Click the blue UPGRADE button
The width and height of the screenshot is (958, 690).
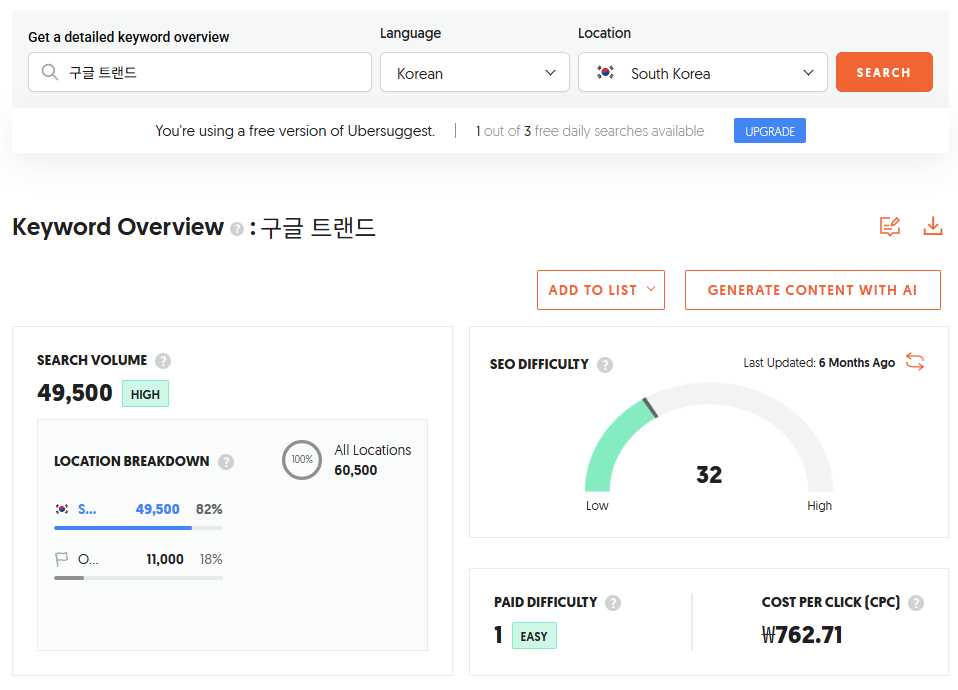coord(770,131)
